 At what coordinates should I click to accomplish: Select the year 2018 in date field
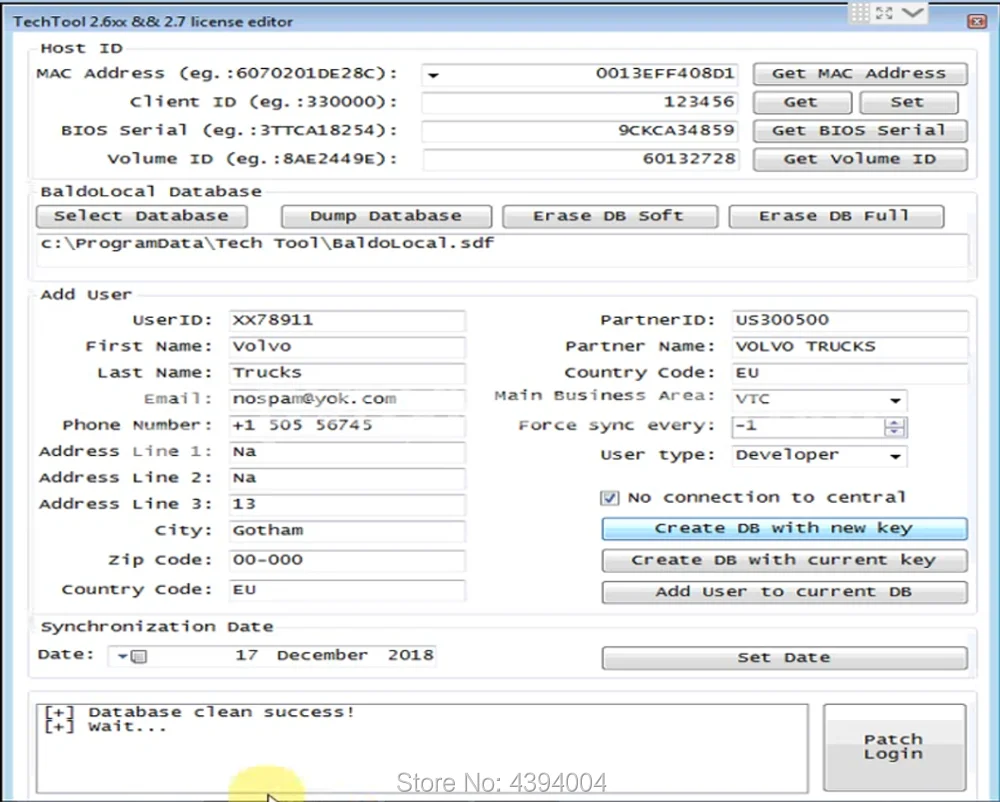coord(410,655)
